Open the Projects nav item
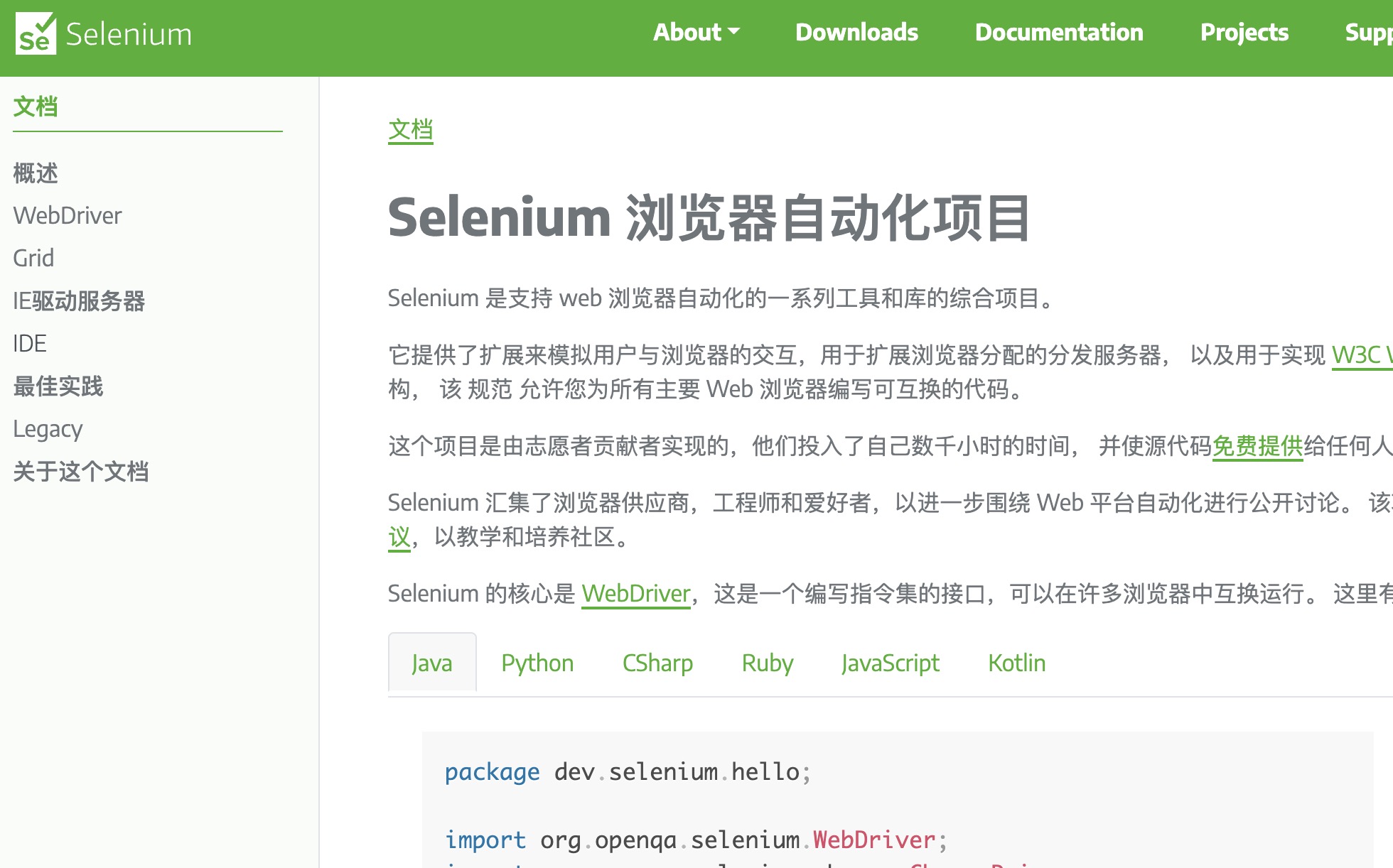Screen dimensions: 1393x868 pos(1244,33)
